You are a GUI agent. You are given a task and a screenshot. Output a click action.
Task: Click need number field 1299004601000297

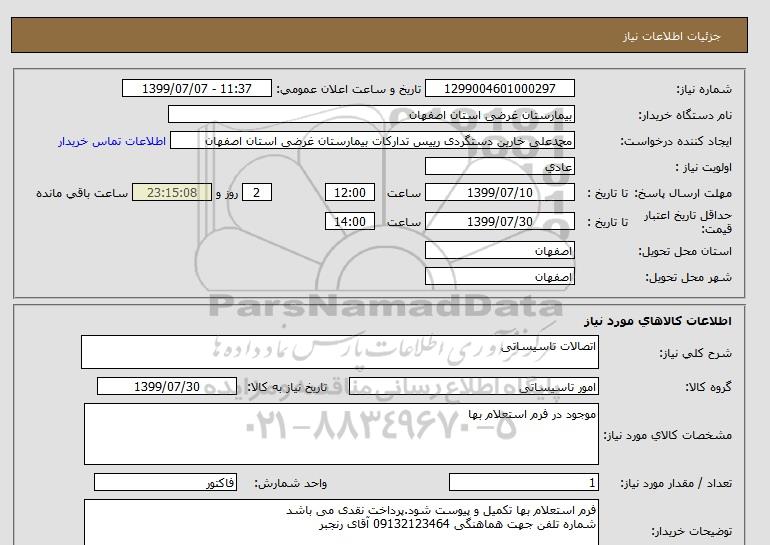point(499,89)
